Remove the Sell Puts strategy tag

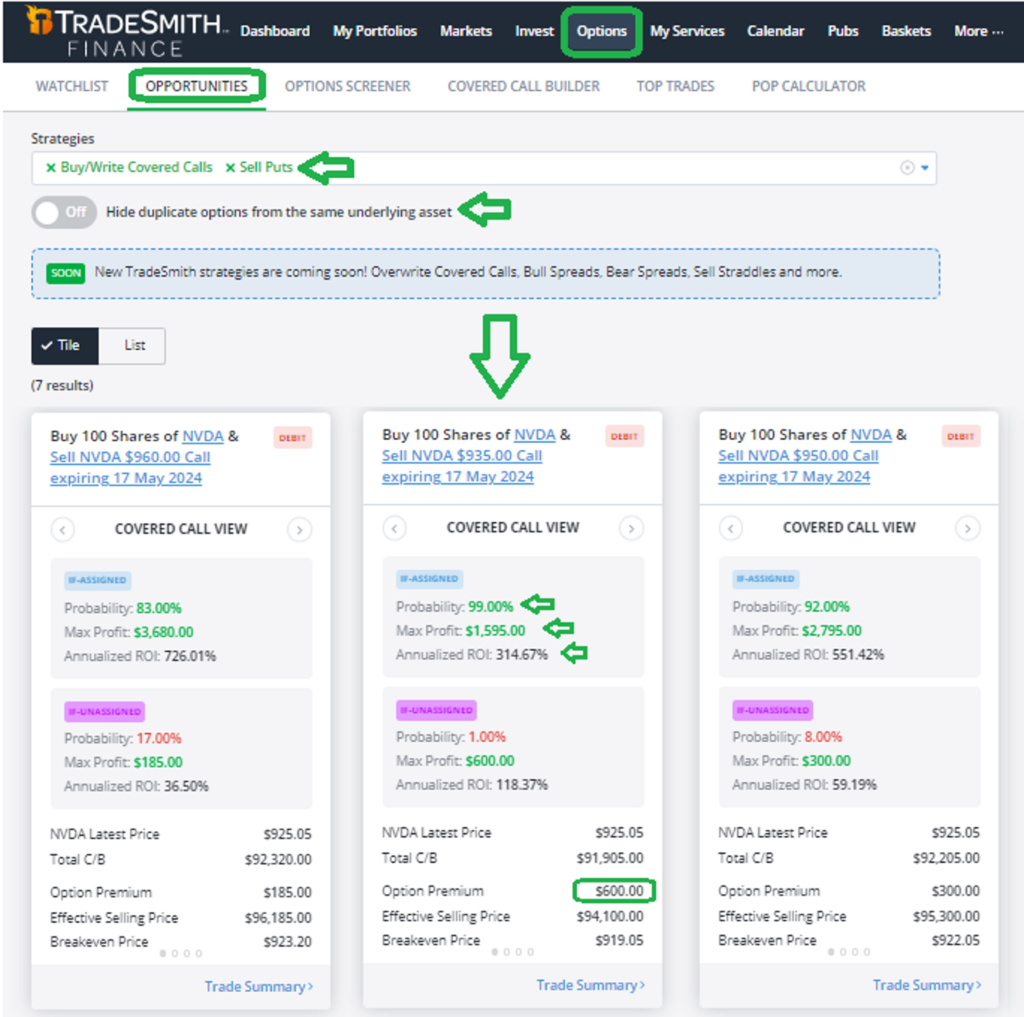[230, 168]
